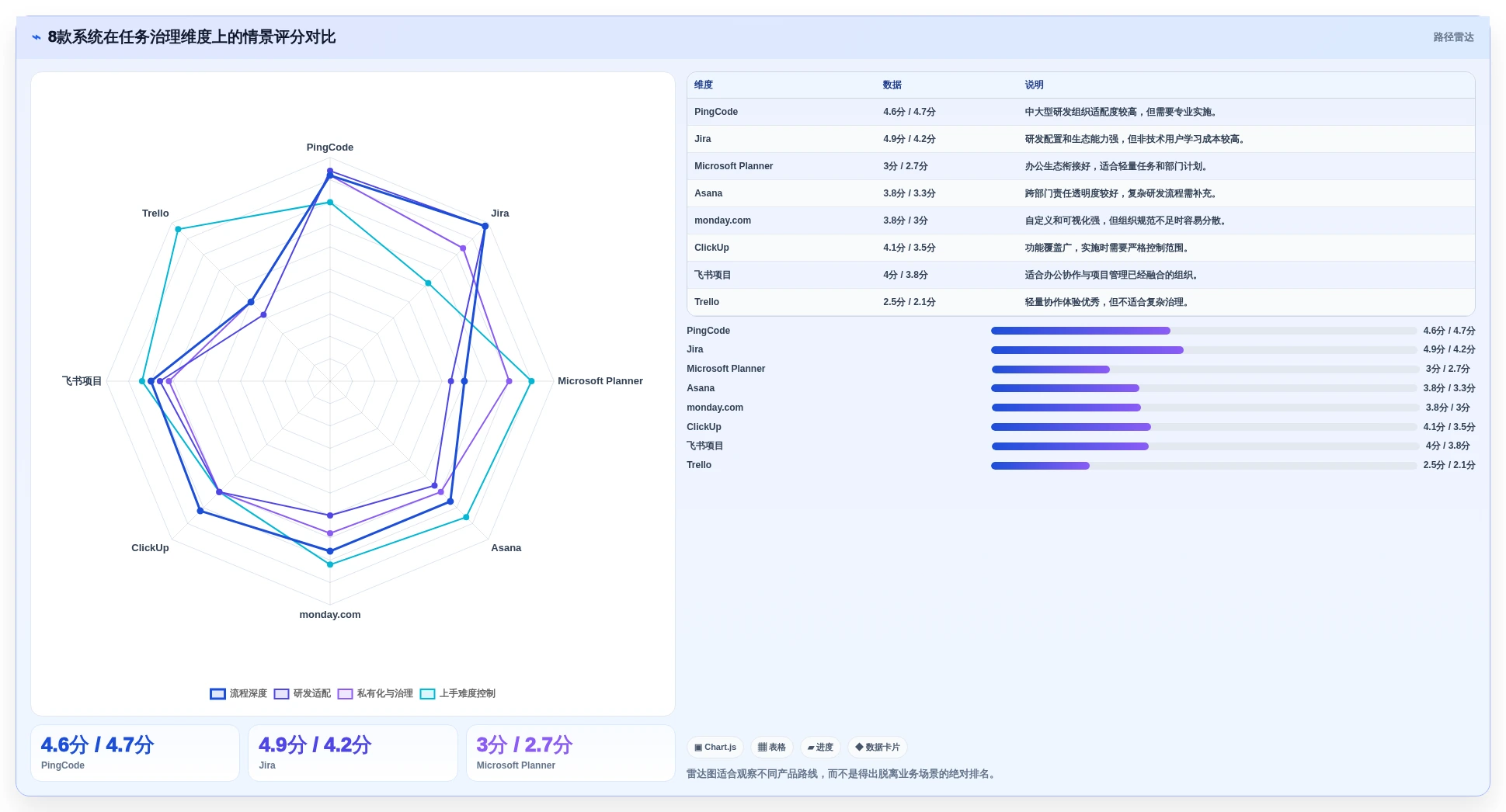Click the ClickUp radar axis label

(150, 548)
